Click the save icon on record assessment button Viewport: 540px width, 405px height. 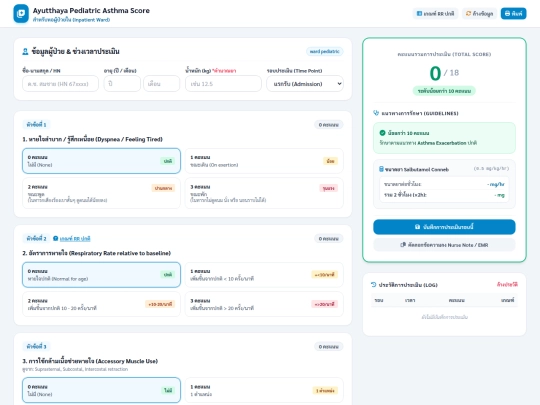click(x=417, y=227)
